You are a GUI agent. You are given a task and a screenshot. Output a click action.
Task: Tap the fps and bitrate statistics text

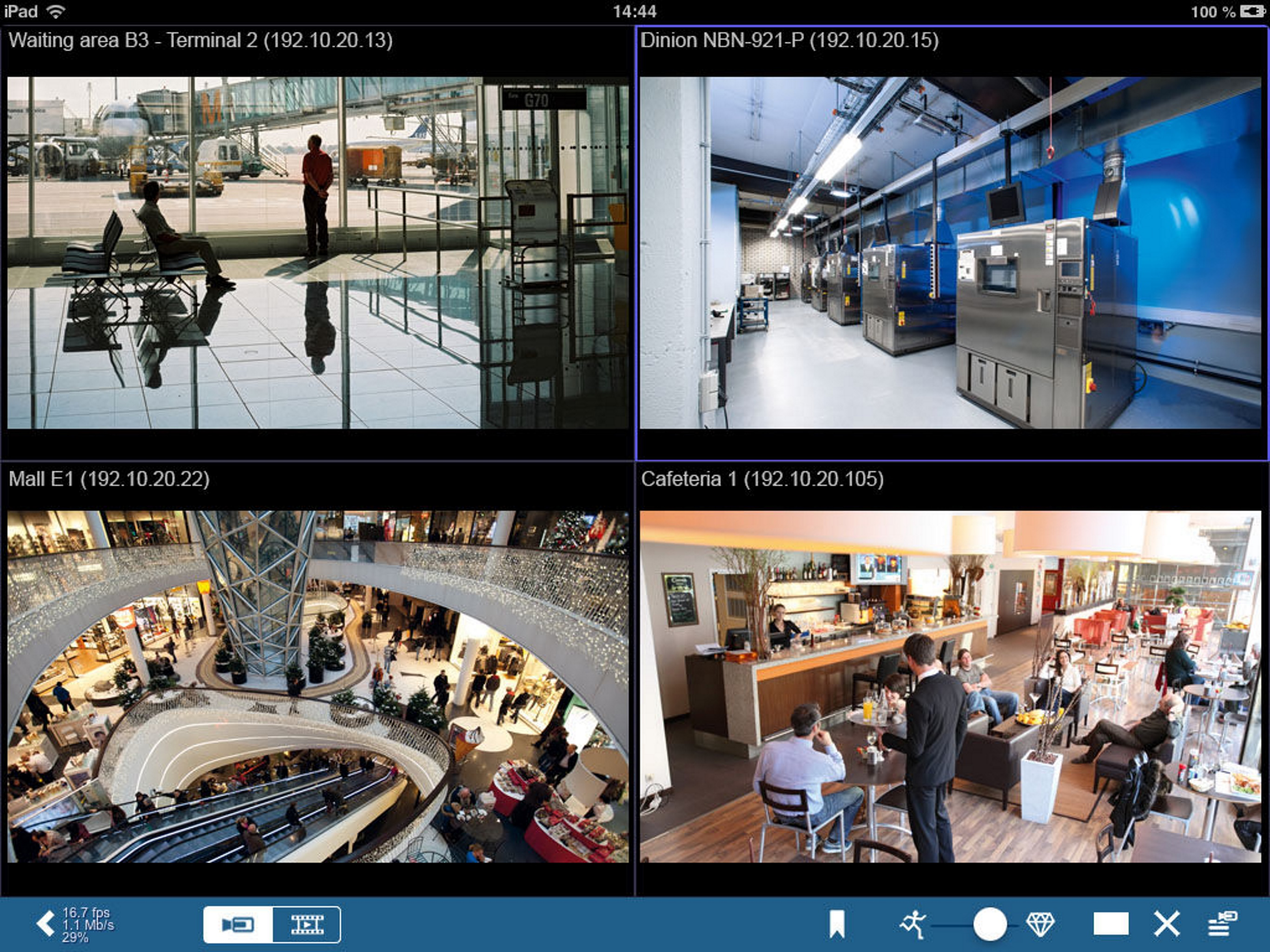point(87,925)
